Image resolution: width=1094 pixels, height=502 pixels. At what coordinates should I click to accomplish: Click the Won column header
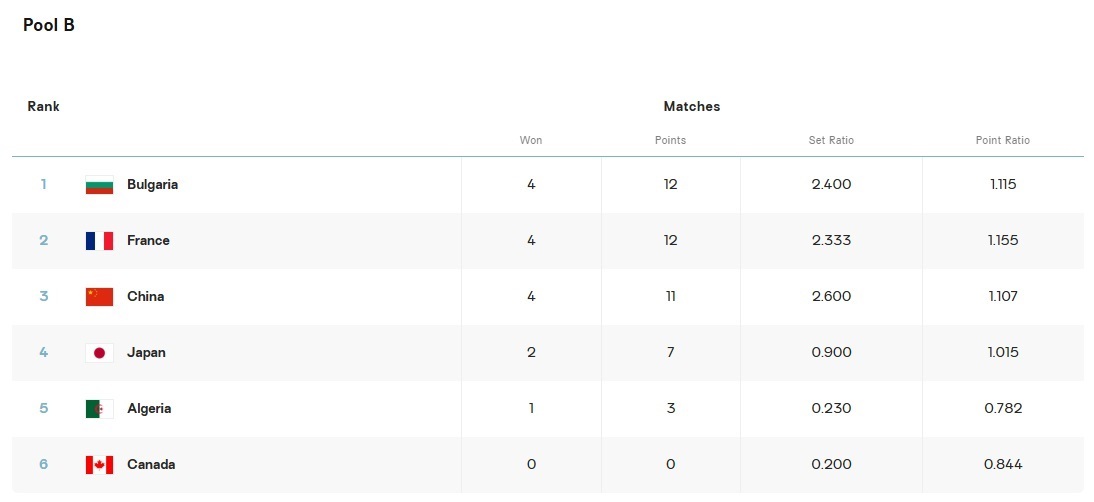531,141
